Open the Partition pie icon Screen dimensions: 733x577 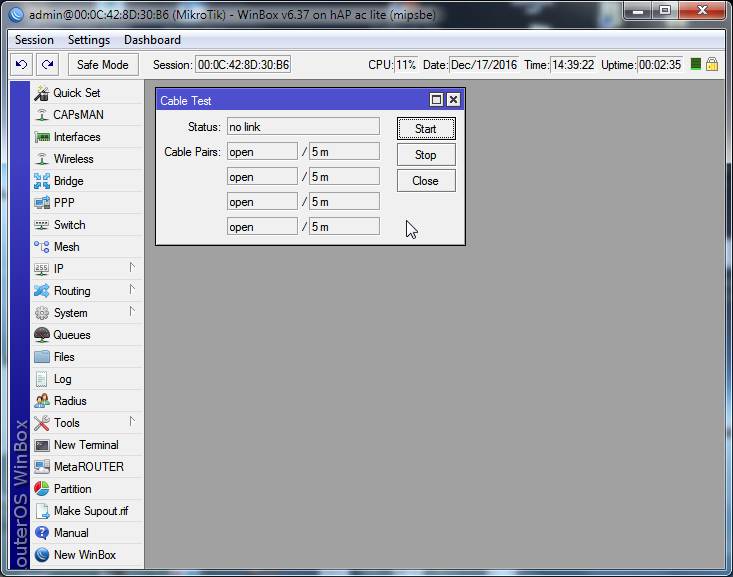pyautogui.click(x=42, y=489)
